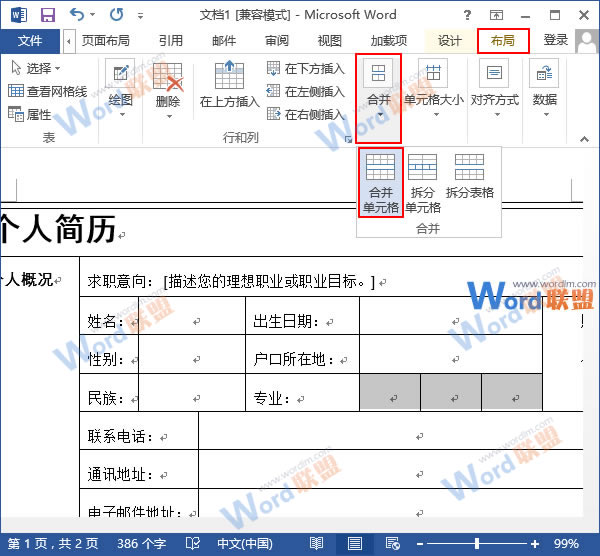Click the 性别 cell
The image size is (600, 556).
(x=109, y=354)
